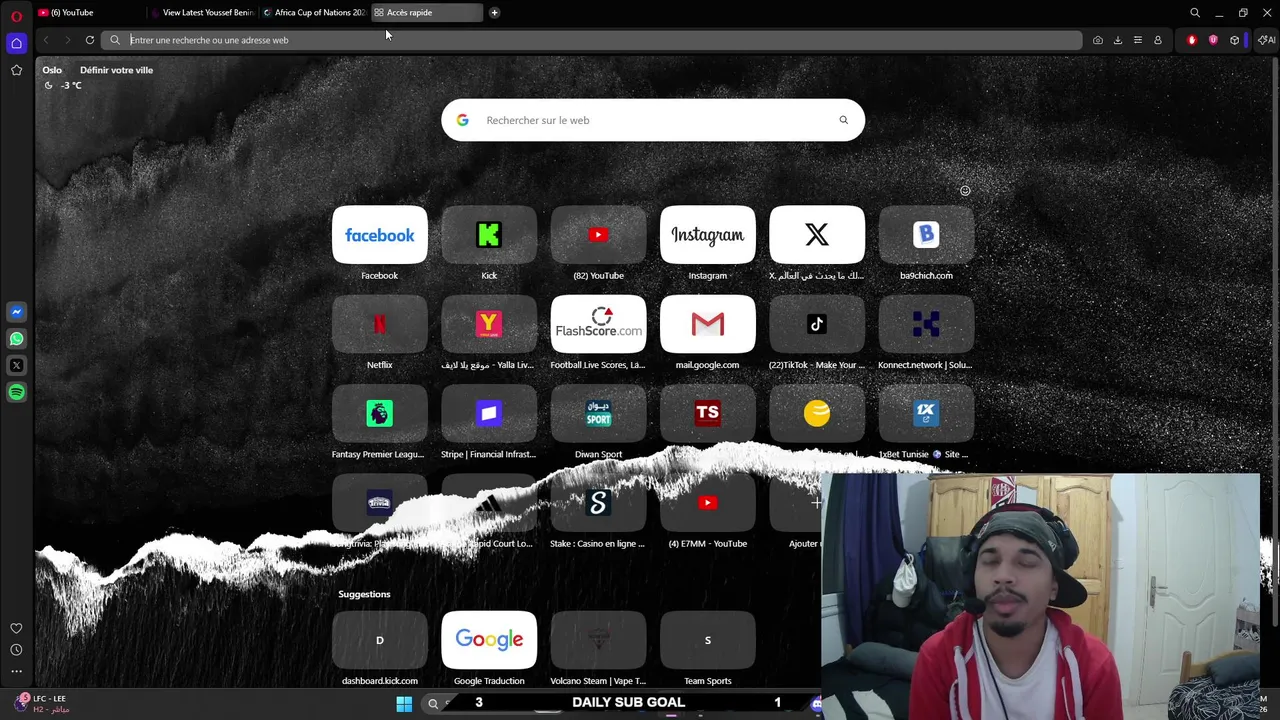This screenshot has height=720, width=1280.
Task: Open the Yalla Live speed dial tile
Action: 489,324
